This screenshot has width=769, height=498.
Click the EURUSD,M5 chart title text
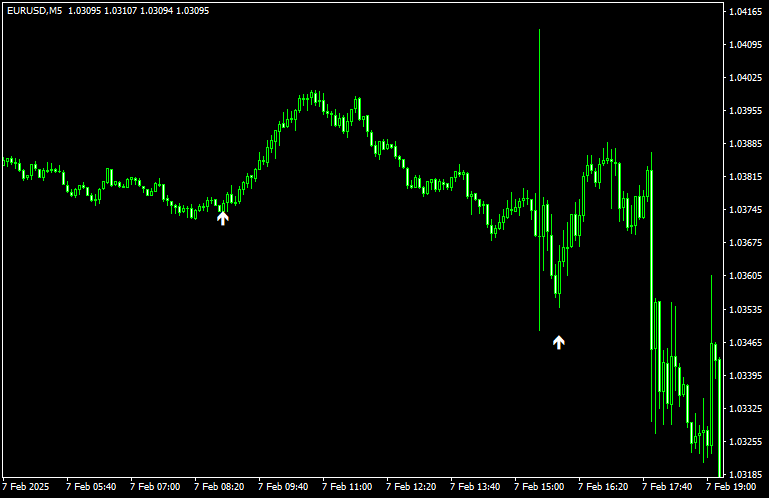33,10
